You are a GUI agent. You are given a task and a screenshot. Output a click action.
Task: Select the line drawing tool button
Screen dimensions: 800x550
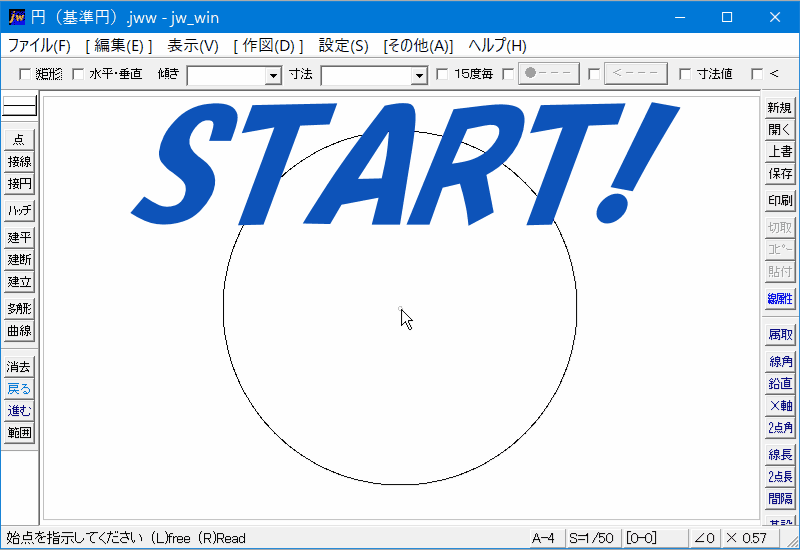[19, 106]
